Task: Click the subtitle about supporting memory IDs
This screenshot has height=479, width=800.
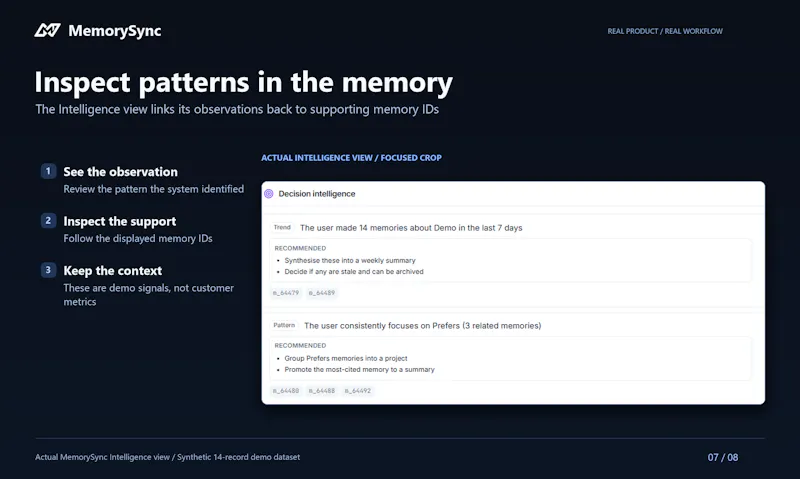Action: [x=237, y=109]
